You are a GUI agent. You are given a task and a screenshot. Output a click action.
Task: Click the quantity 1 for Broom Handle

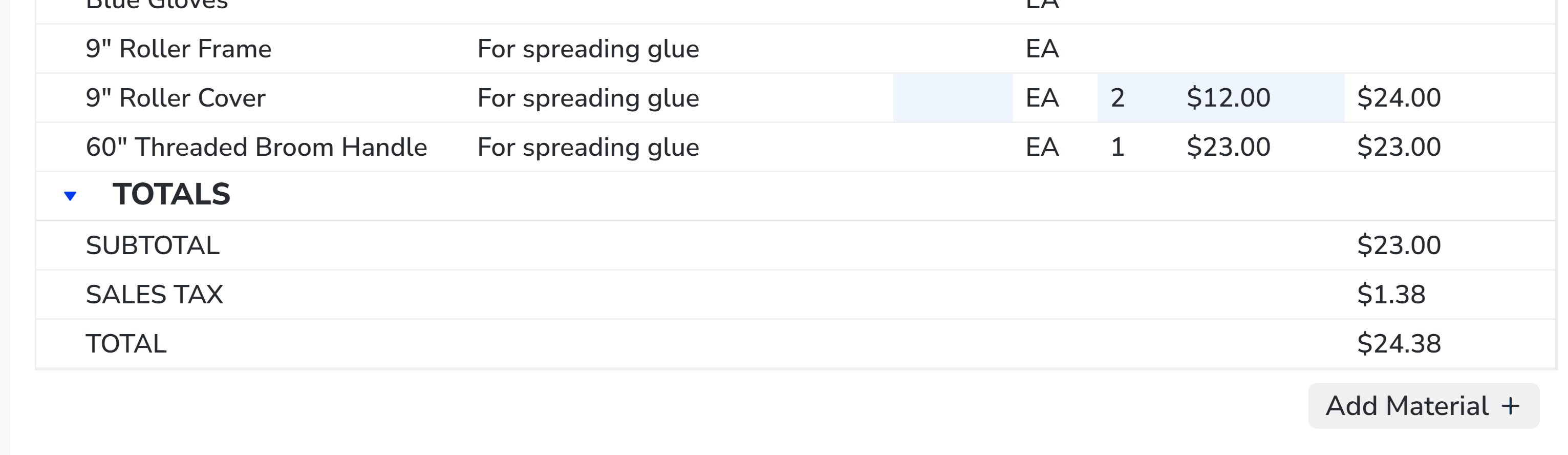1118,147
